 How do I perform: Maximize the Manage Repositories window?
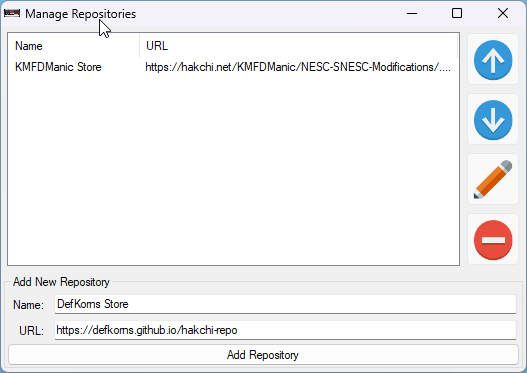click(457, 13)
